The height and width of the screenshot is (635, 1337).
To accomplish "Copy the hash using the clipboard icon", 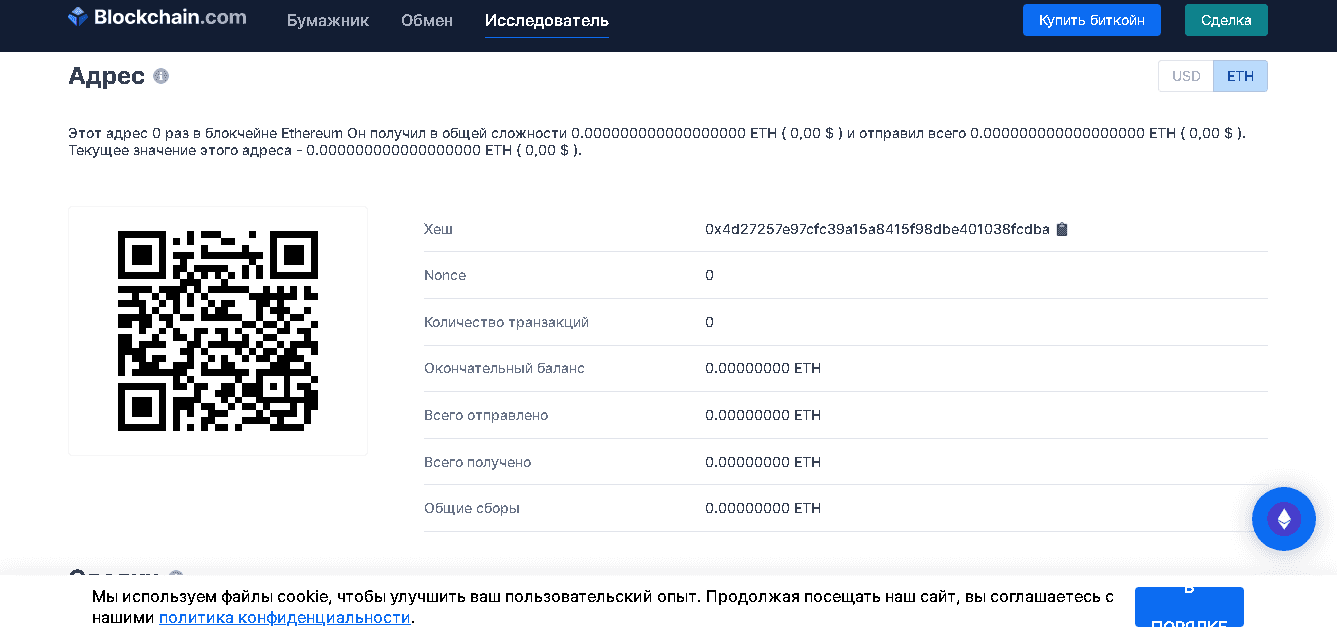I will pyautogui.click(x=1062, y=229).
